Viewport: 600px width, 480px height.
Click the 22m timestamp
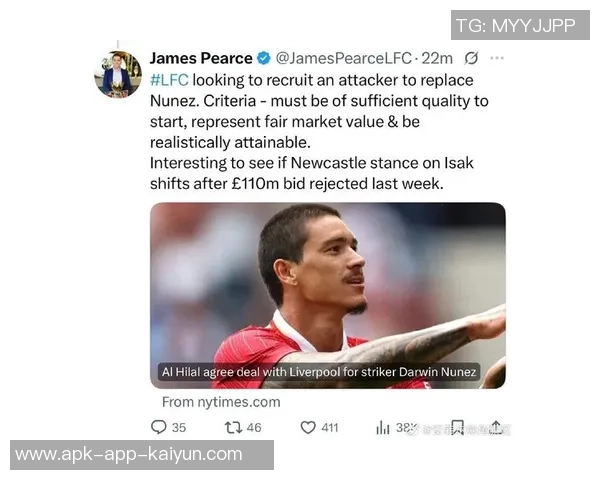(x=437, y=58)
